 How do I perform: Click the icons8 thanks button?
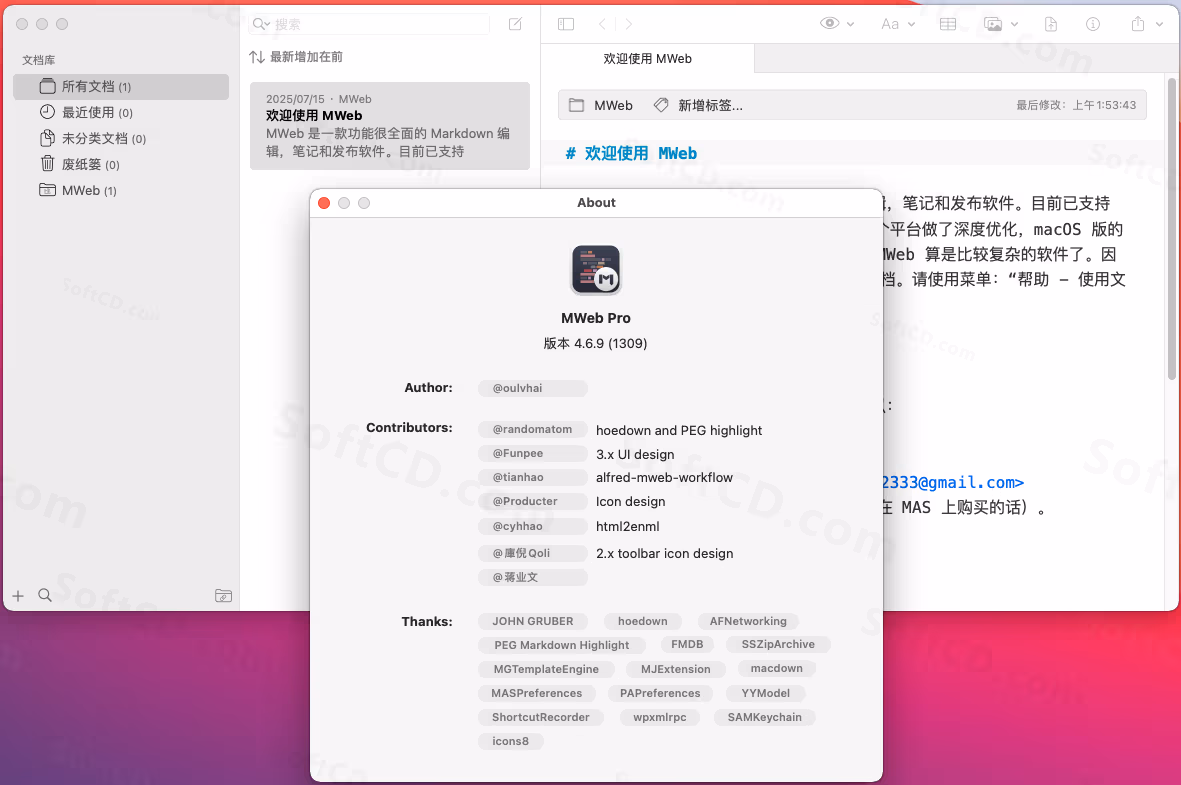click(511, 742)
